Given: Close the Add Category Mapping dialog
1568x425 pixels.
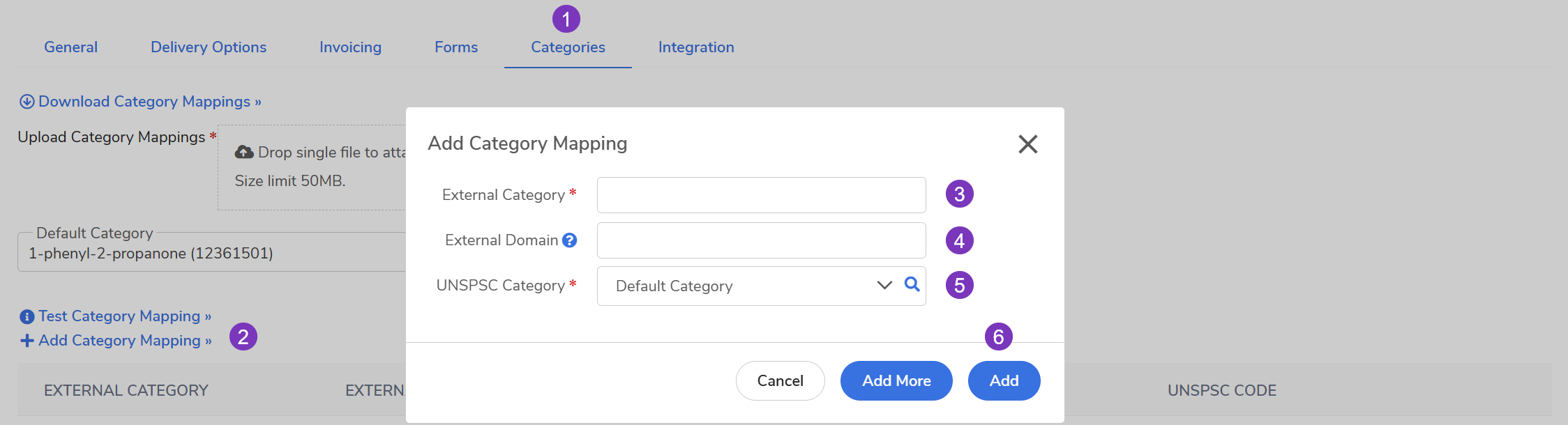Looking at the screenshot, I should (x=1027, y=144).
